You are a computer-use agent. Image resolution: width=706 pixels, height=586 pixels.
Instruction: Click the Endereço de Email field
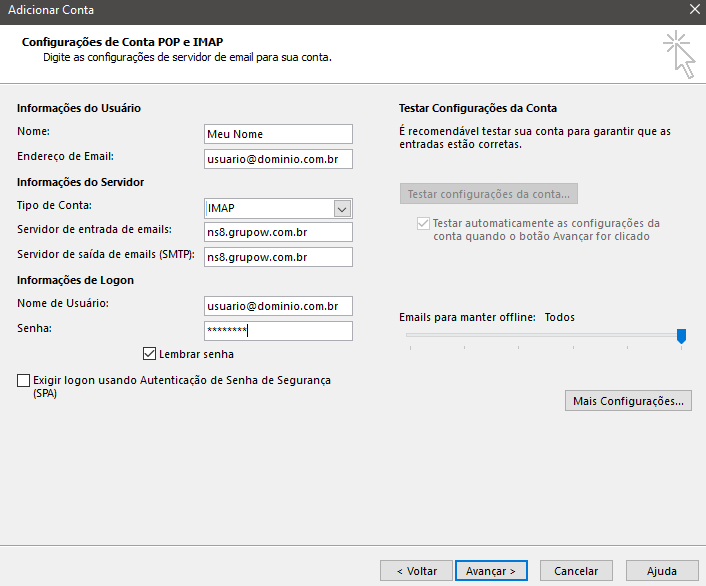[x=278, y=159]
